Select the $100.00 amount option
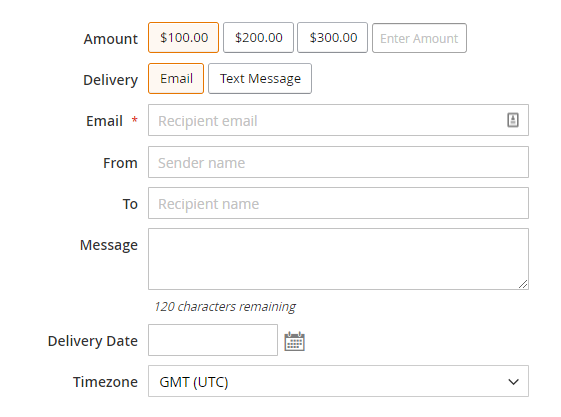The height and width of the screenshot is (417, 561). (184, 38)
